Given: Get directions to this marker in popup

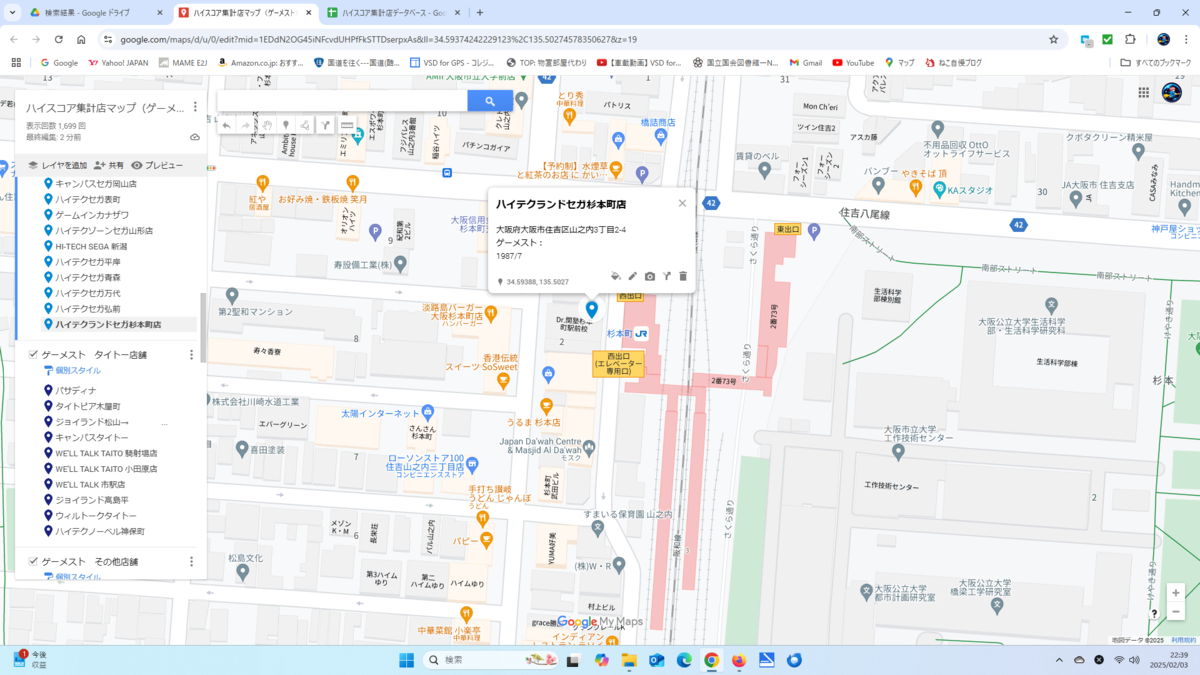Looking at the screenshot, I should pos(667,276).
